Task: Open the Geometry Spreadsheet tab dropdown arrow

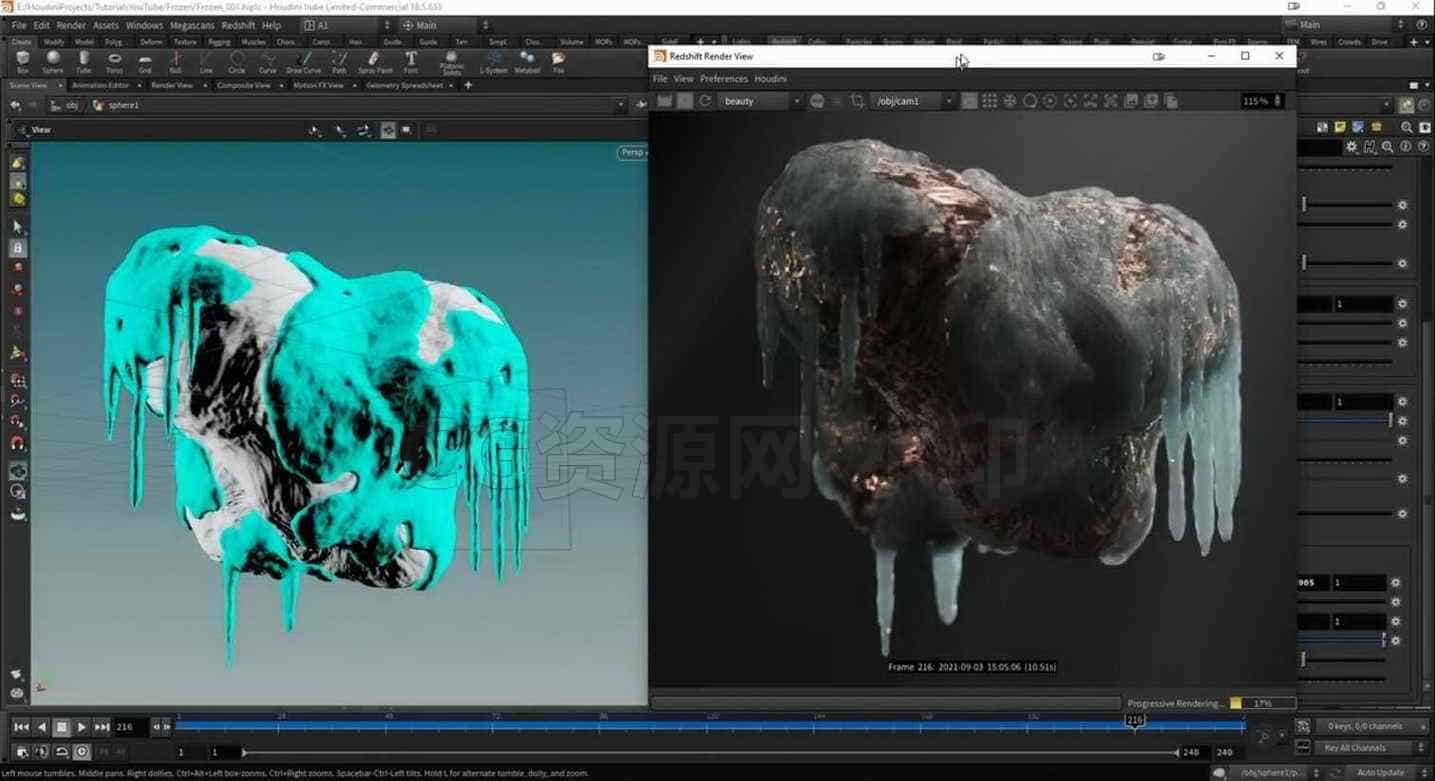Action: pyautogui.click(x=452, y=86)
